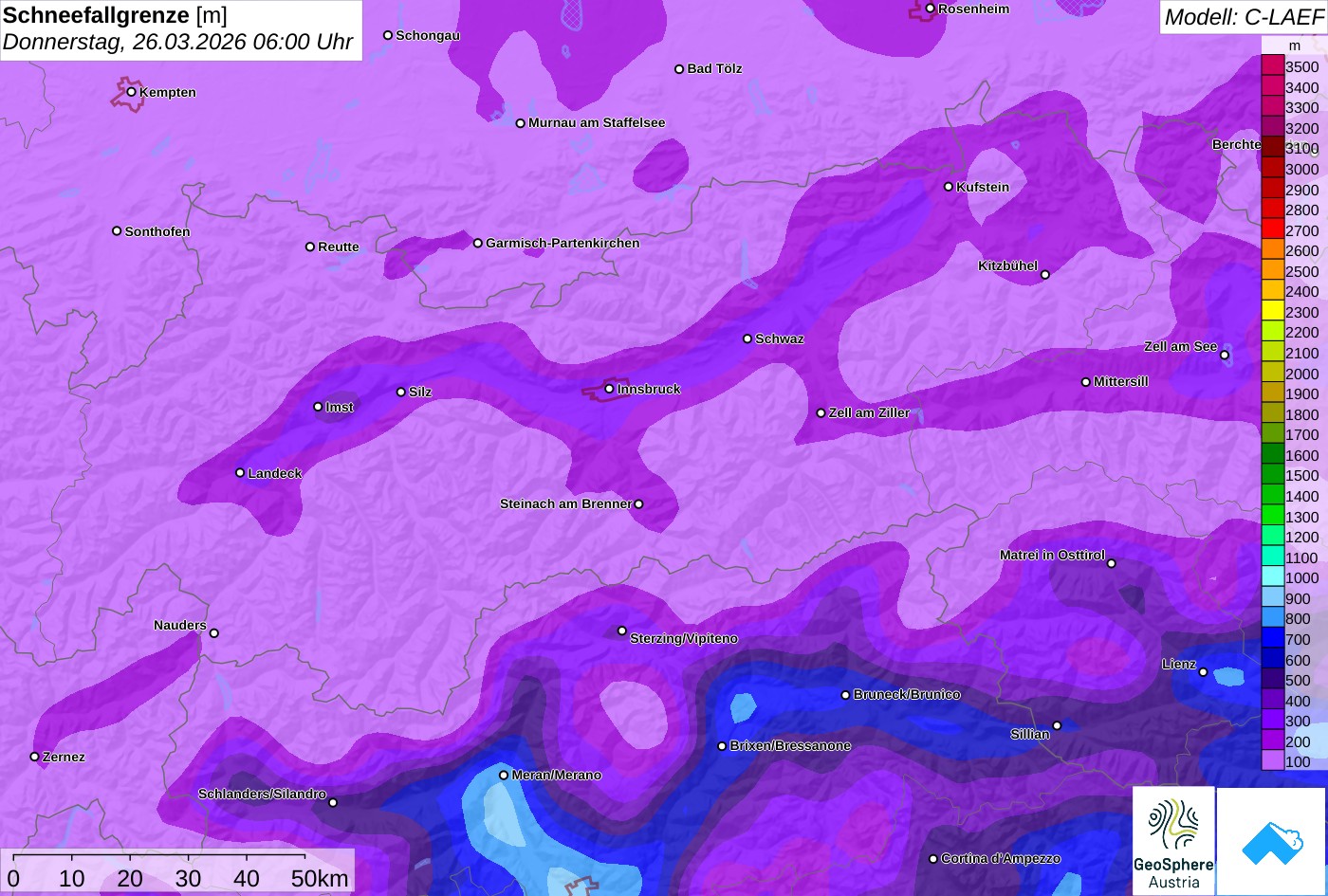
Task: Click the Mittersill marker dot
Action: [x=1086, y=382]
